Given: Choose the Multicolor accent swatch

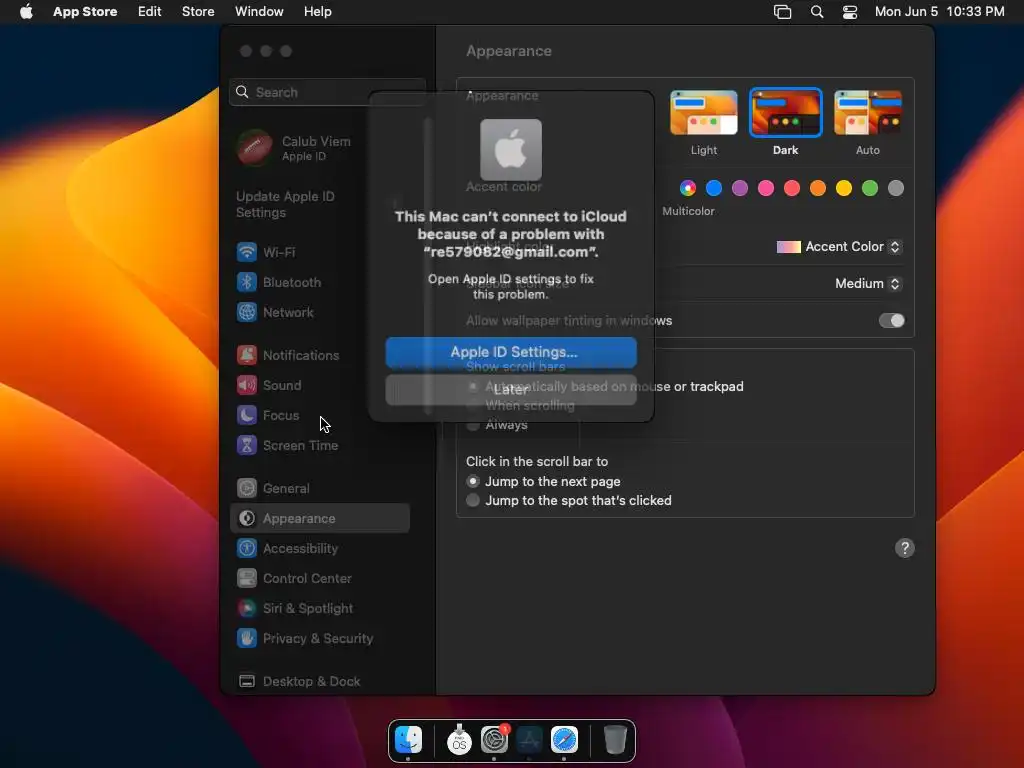Looking at the screenshot, I should pyautogui.click(x=688, y=188).
